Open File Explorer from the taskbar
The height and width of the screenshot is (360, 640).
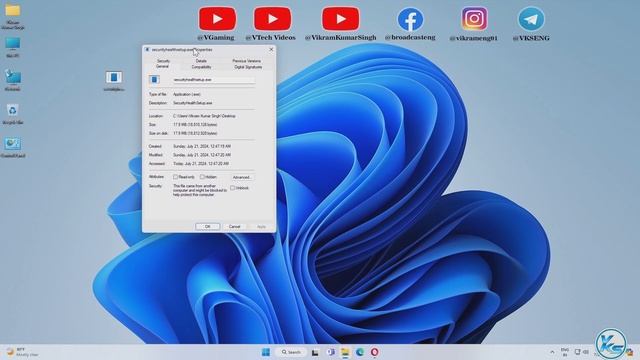(345, 352)
